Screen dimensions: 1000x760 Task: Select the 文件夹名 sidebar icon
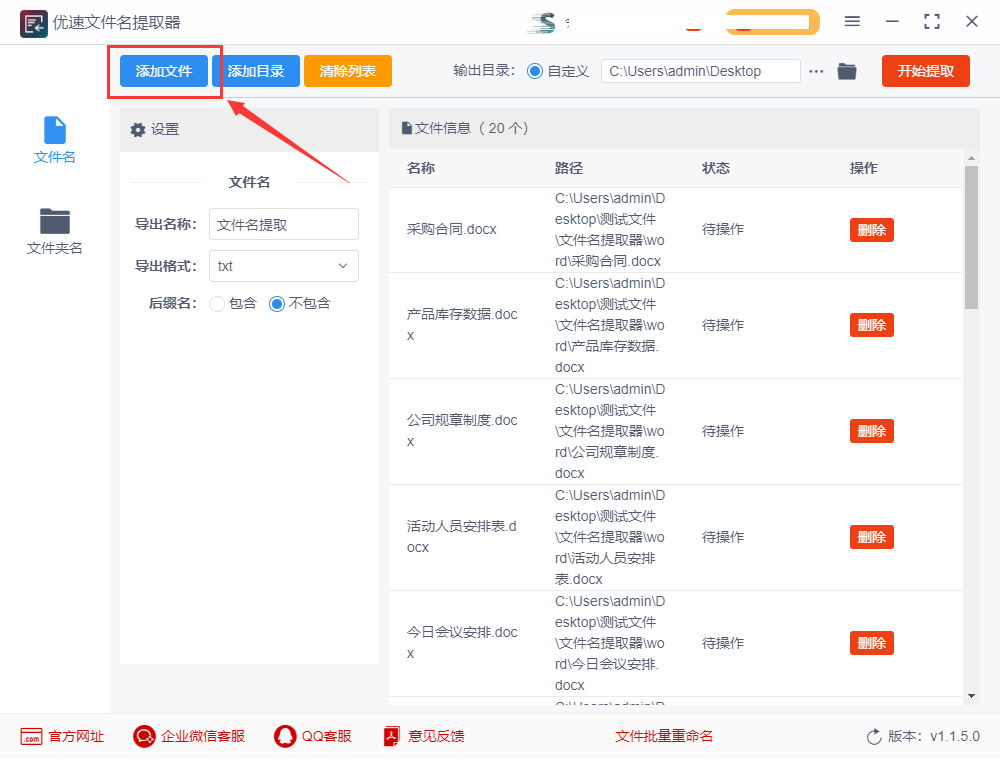(x=55, y=221)
